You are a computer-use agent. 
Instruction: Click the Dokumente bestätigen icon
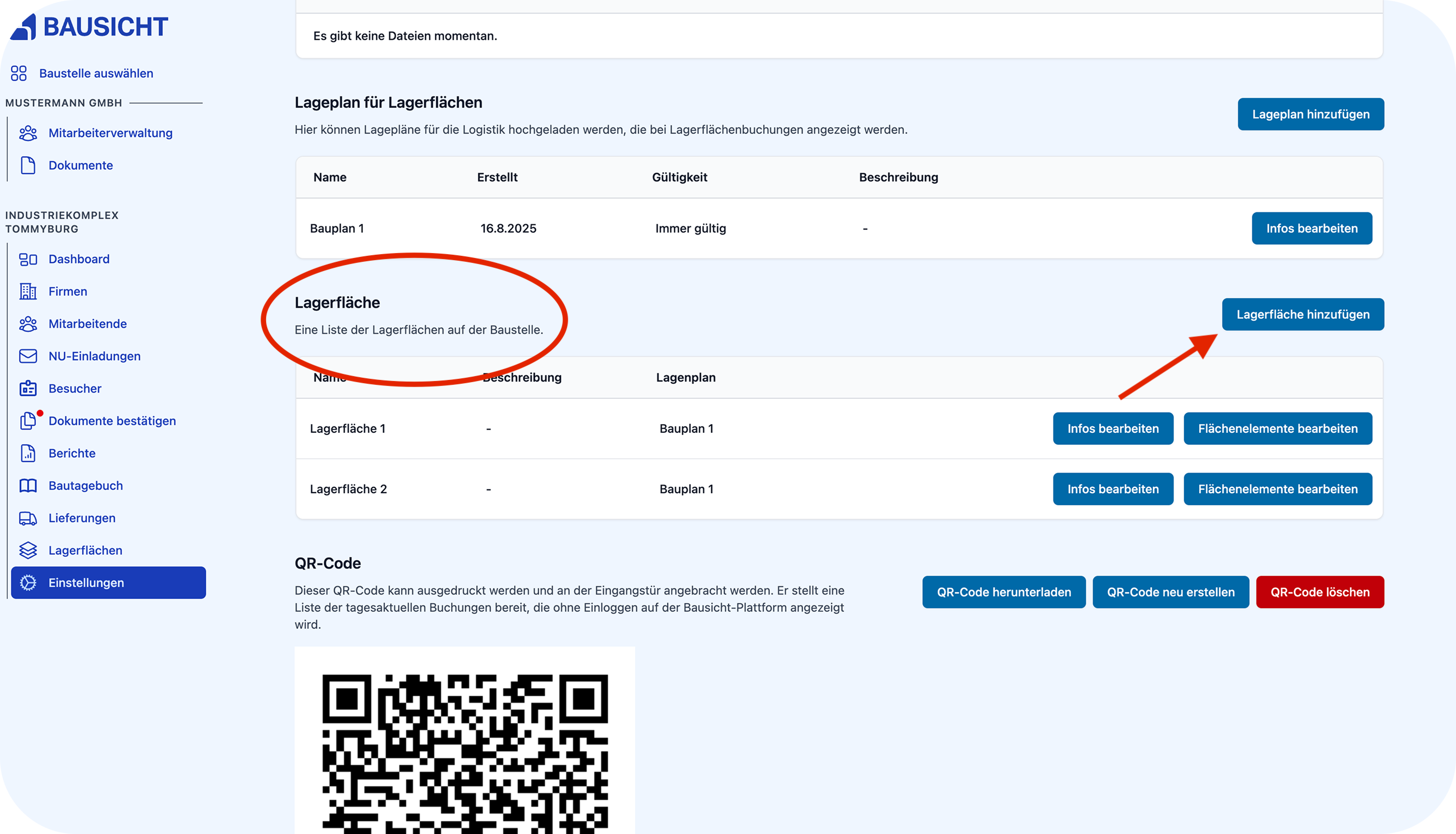click(x=28, y=421)
